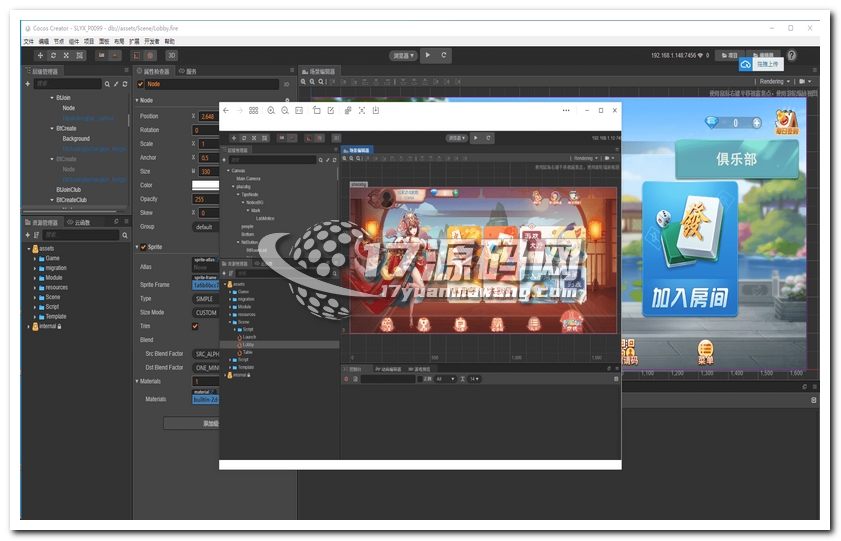The width and height of the screenshot is (841, 541).
Task: Click the play preview button in Cocos Creator
Action: (427, 55)
